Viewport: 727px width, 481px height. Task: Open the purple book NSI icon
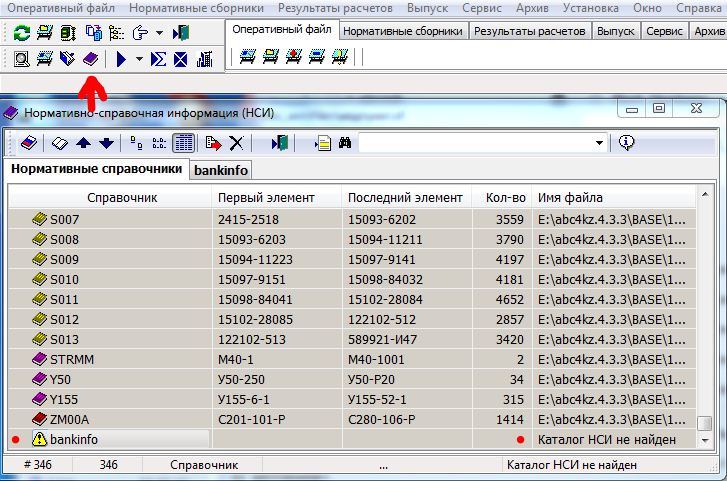90,60
